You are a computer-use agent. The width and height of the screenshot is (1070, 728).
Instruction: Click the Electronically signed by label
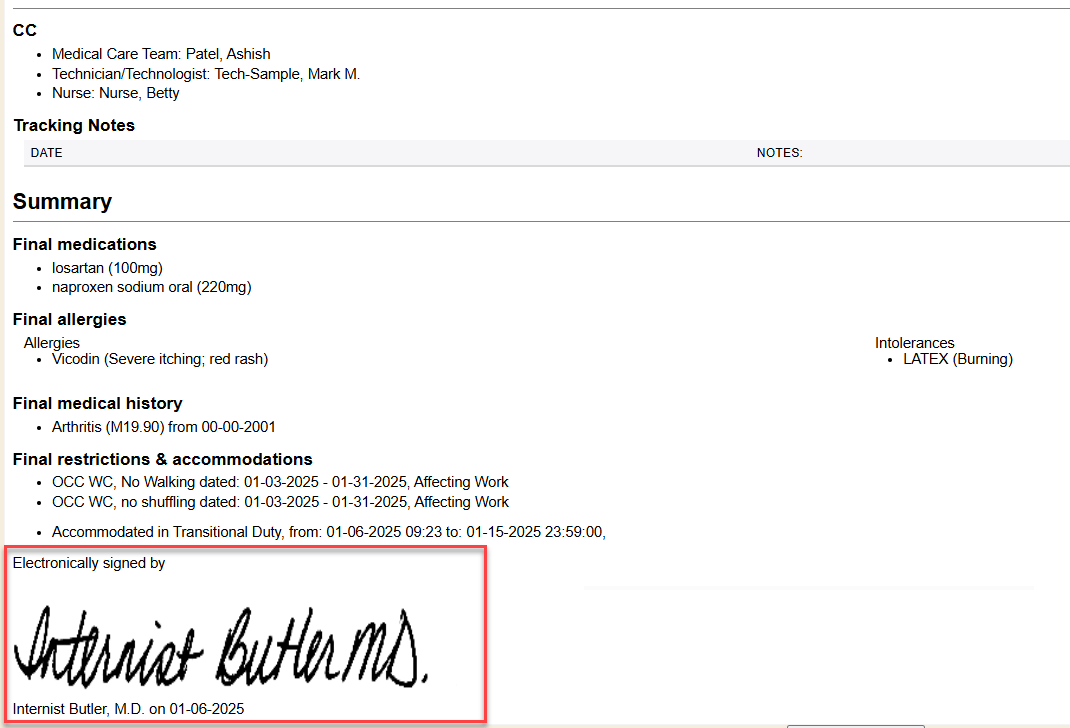(89, 563)
